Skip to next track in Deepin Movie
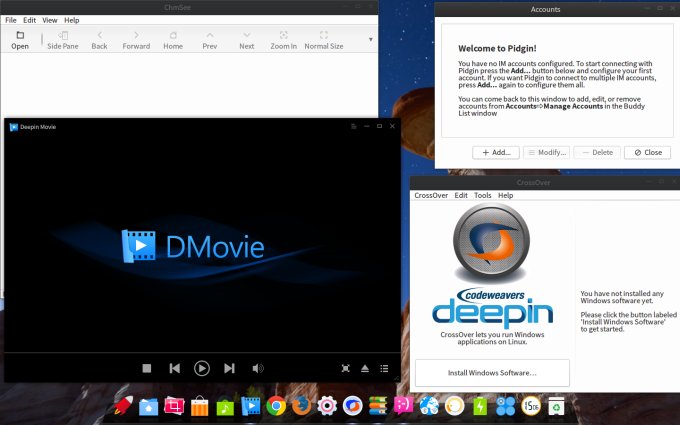This screenshot has width=680, height=425. [230, 368]
